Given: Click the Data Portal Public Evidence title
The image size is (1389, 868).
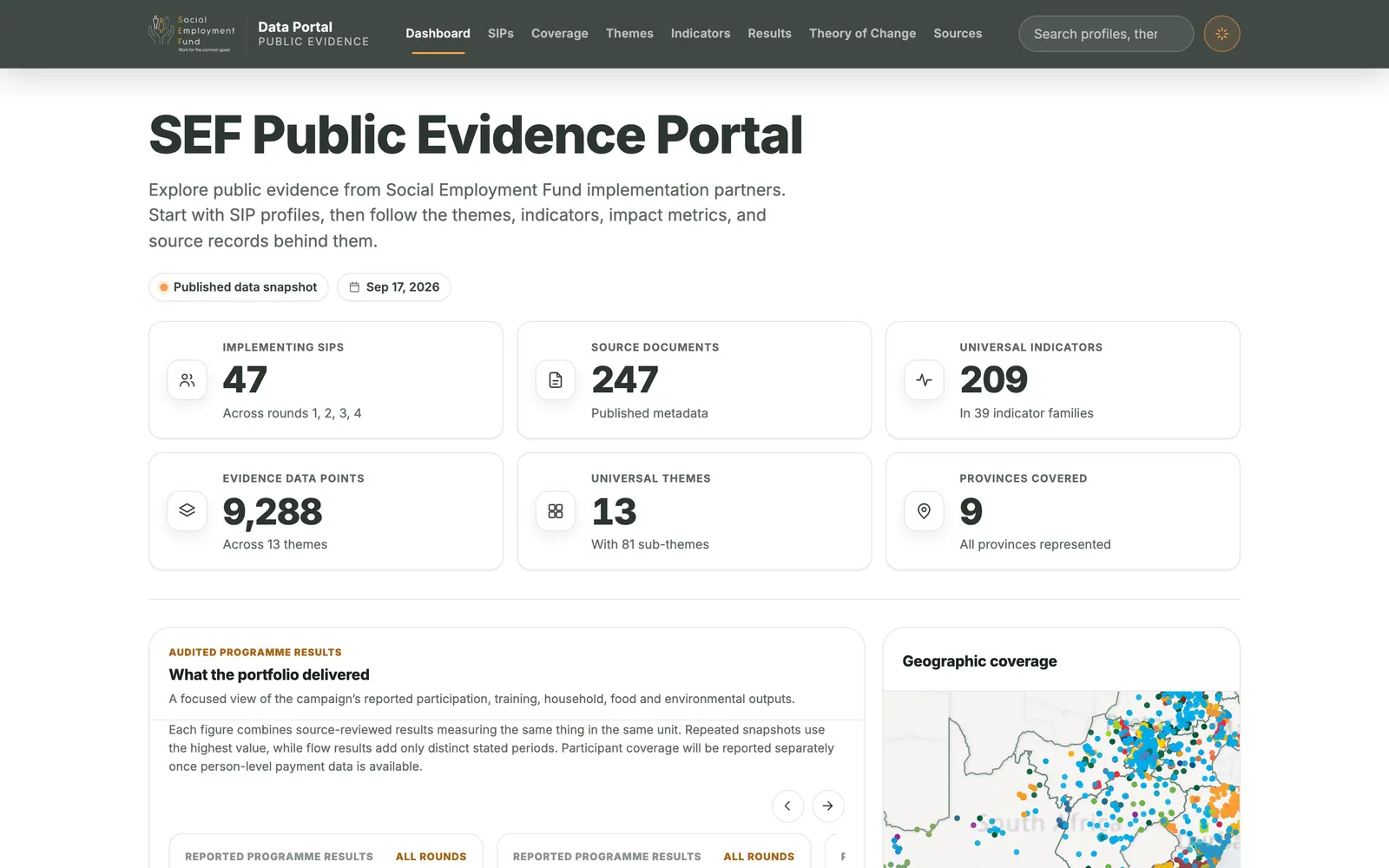Looking at the screenshot, I should point(313,34).
